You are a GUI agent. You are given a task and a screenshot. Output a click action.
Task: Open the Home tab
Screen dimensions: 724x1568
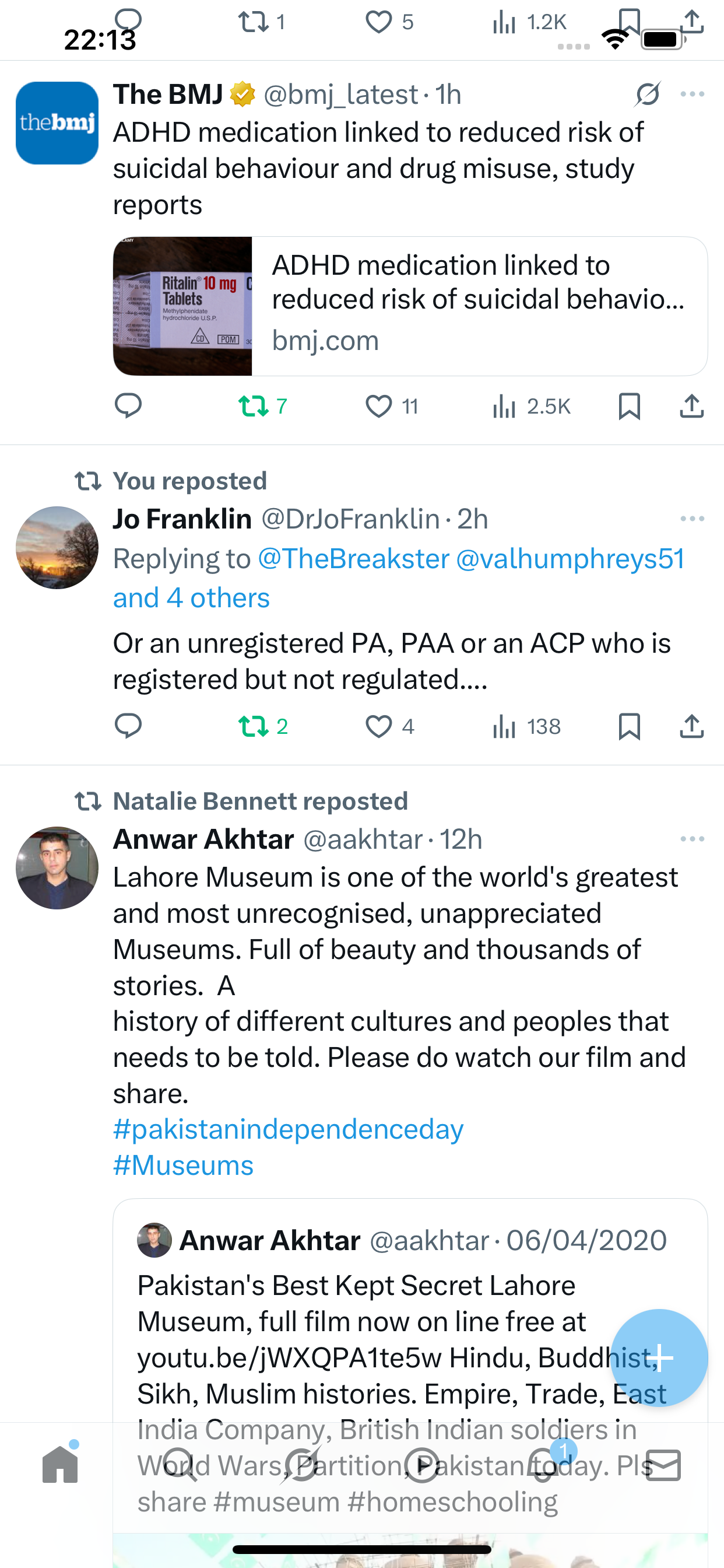click(60, 1465)
